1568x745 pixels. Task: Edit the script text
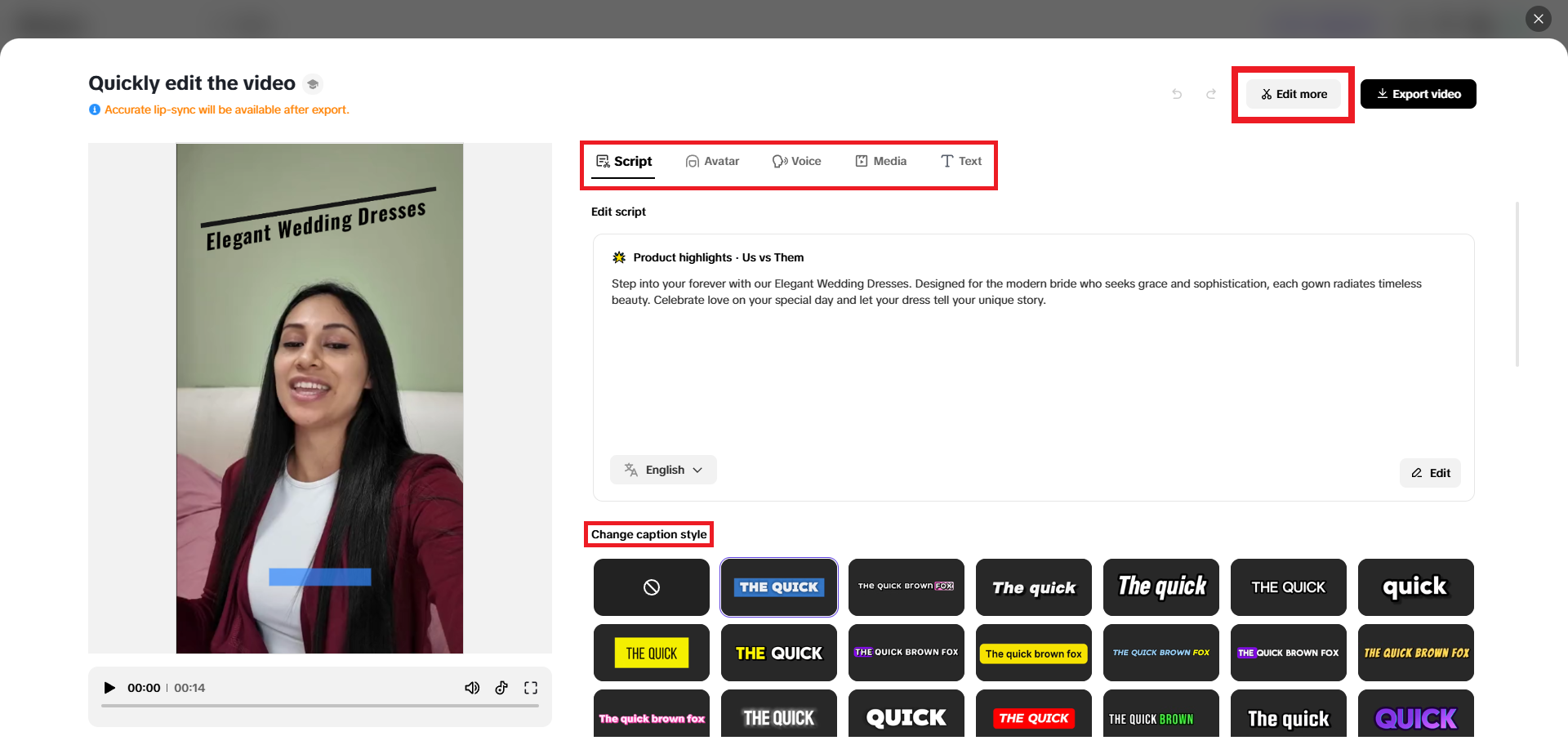click(x=1431, y=473)
